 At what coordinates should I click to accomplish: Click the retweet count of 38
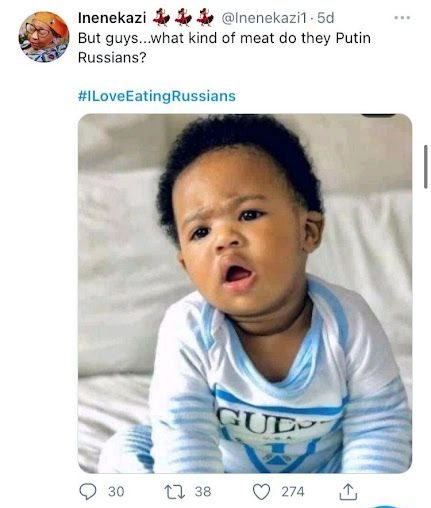(203, 492)
